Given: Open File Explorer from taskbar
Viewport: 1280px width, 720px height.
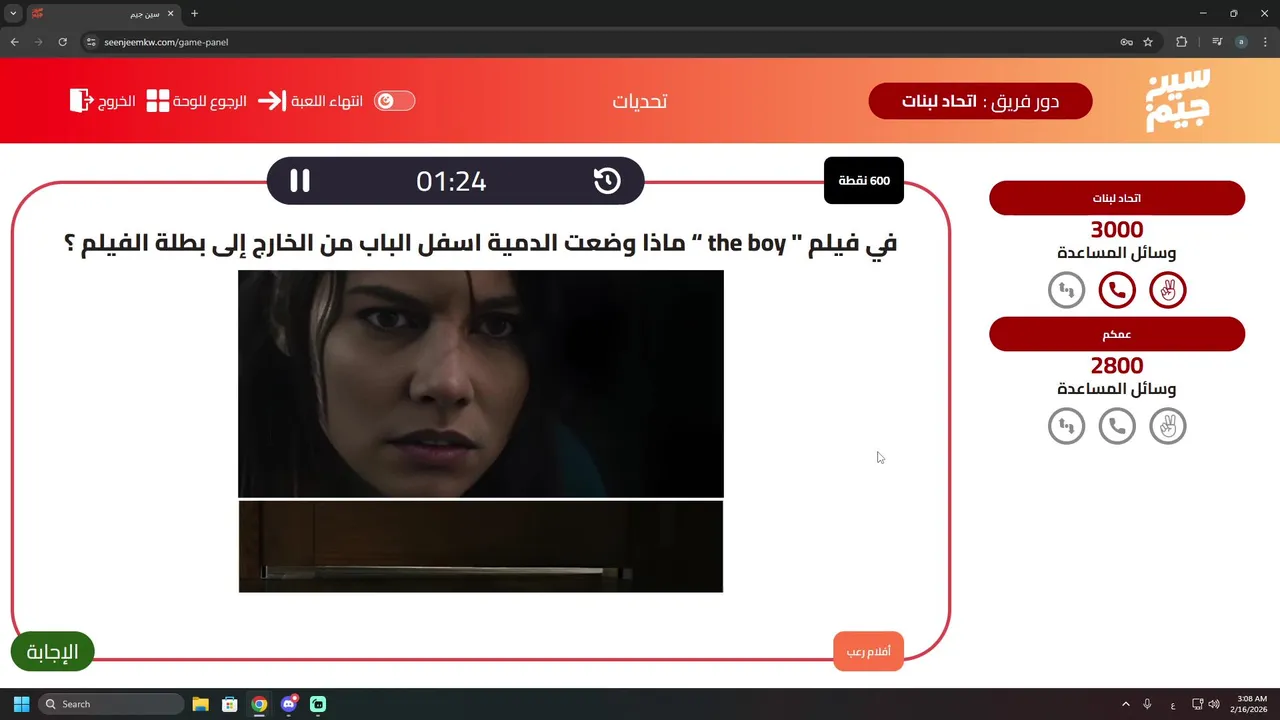Looking at the screenshot, I should [200, 704].
